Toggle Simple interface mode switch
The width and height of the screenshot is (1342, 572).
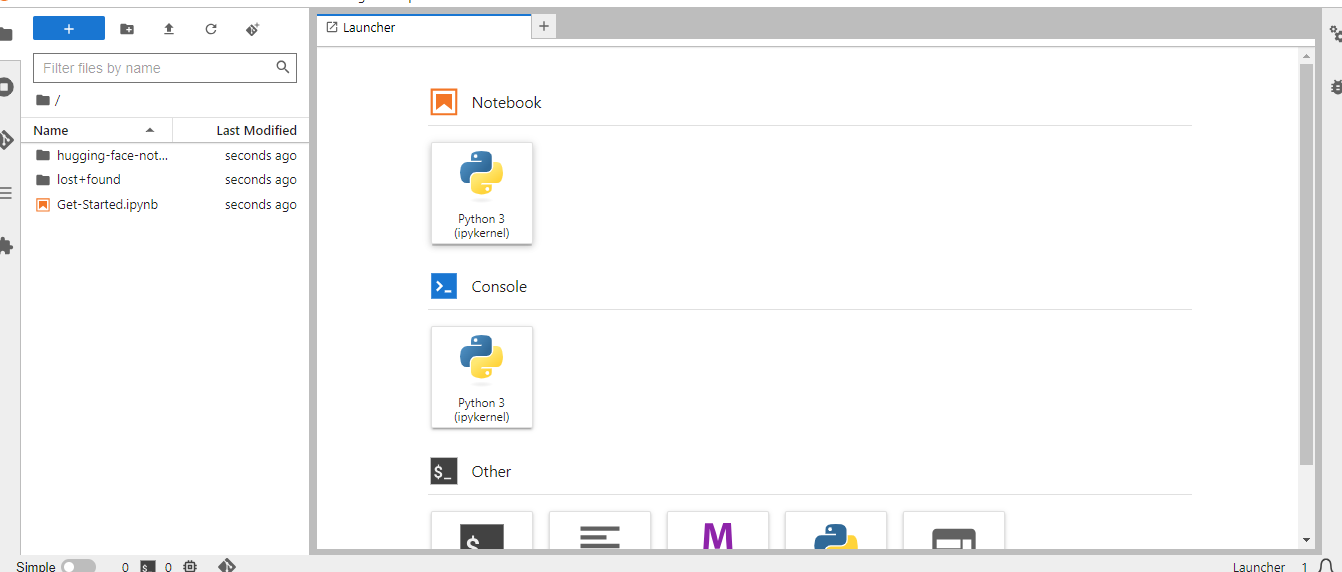[x=78, y=566]
